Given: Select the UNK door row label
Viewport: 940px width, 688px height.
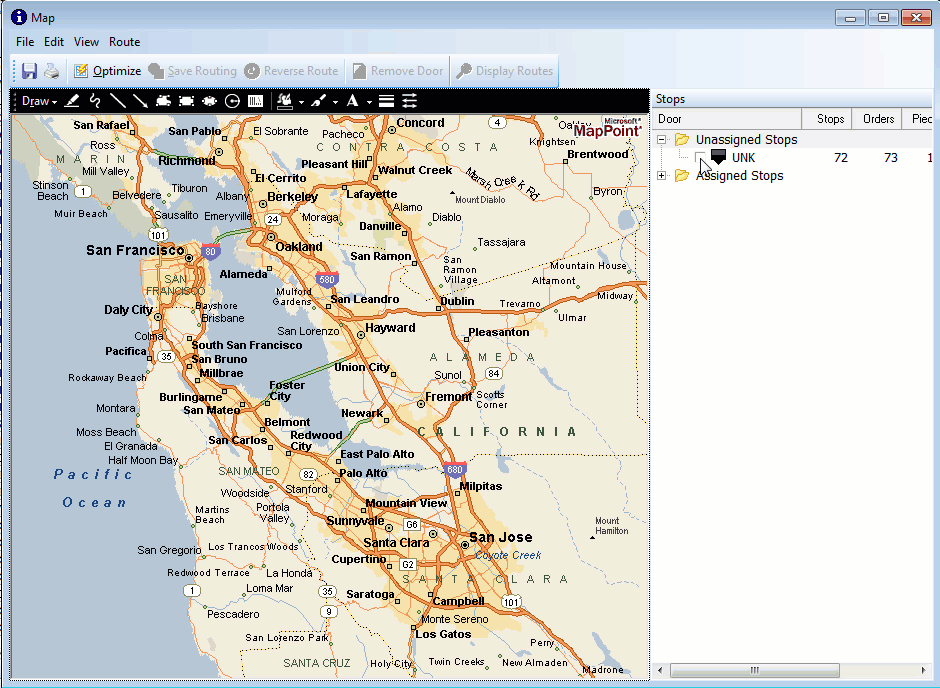Looking at the screenshot, I should 743,158.
